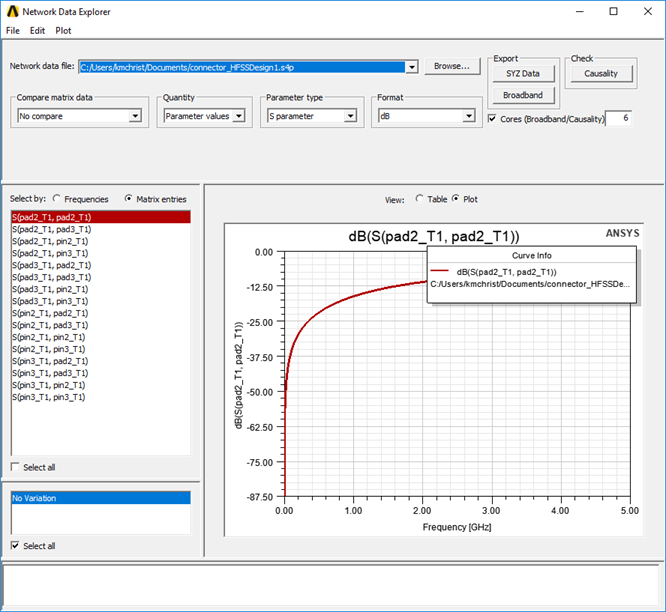The height and width of the screenshot is (612, 666).
Task: Open the Compare matrix data dropdown
Action: 135,116
